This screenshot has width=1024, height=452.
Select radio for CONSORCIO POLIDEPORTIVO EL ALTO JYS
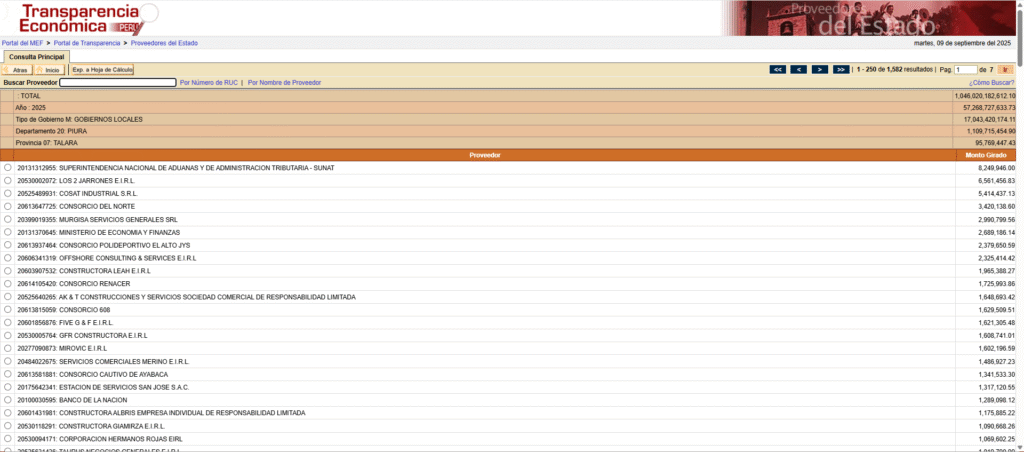pos(8,245)
